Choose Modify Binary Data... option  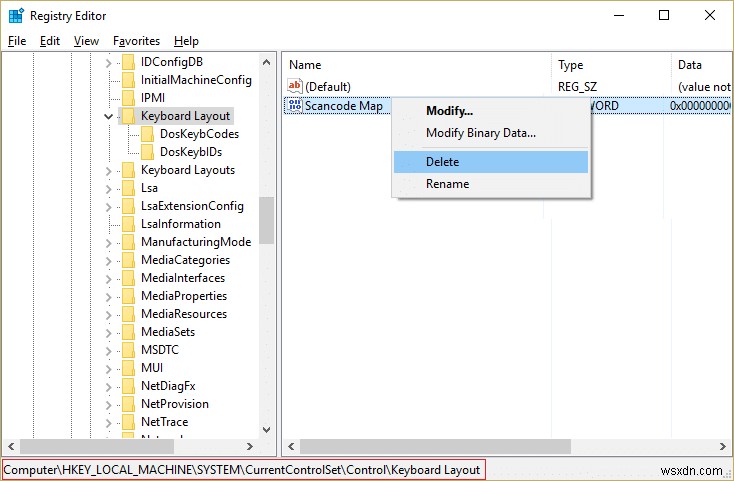(491, 133)
